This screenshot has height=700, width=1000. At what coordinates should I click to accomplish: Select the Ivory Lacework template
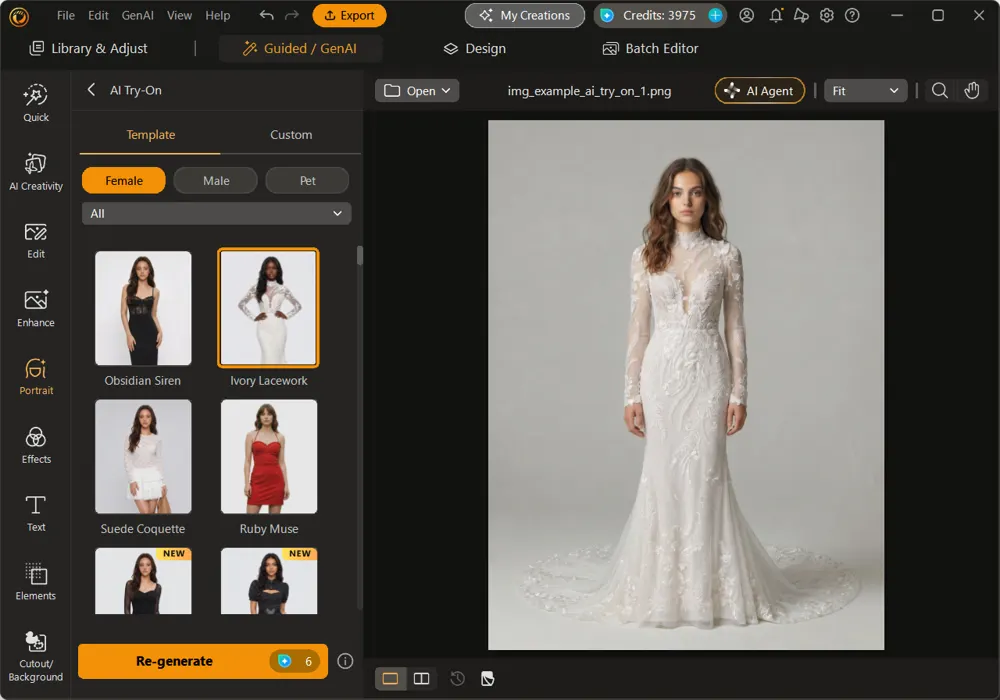[x=268, y=308]
